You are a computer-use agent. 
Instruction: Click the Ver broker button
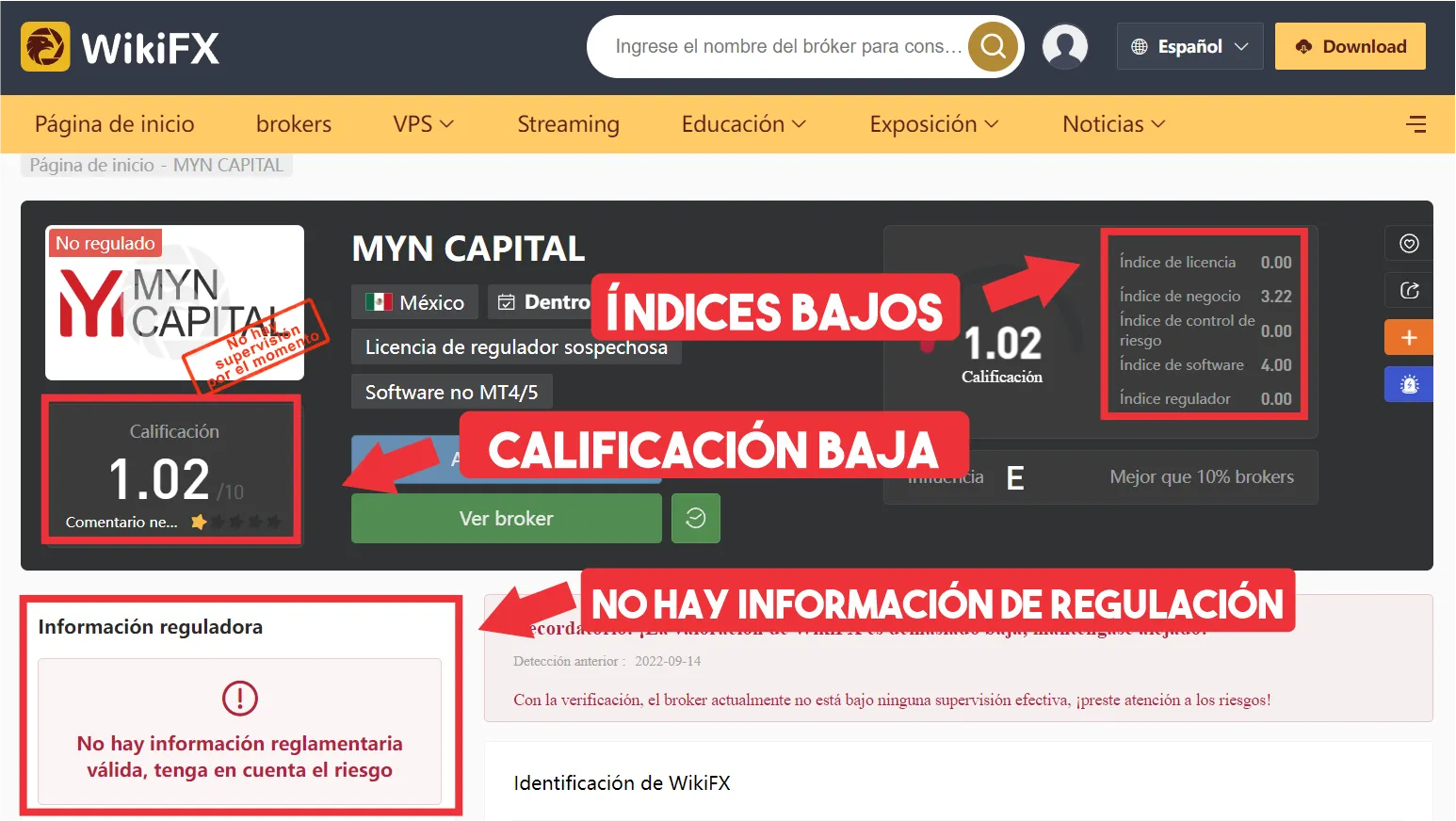pyautogui.click(x=507, y=519)
